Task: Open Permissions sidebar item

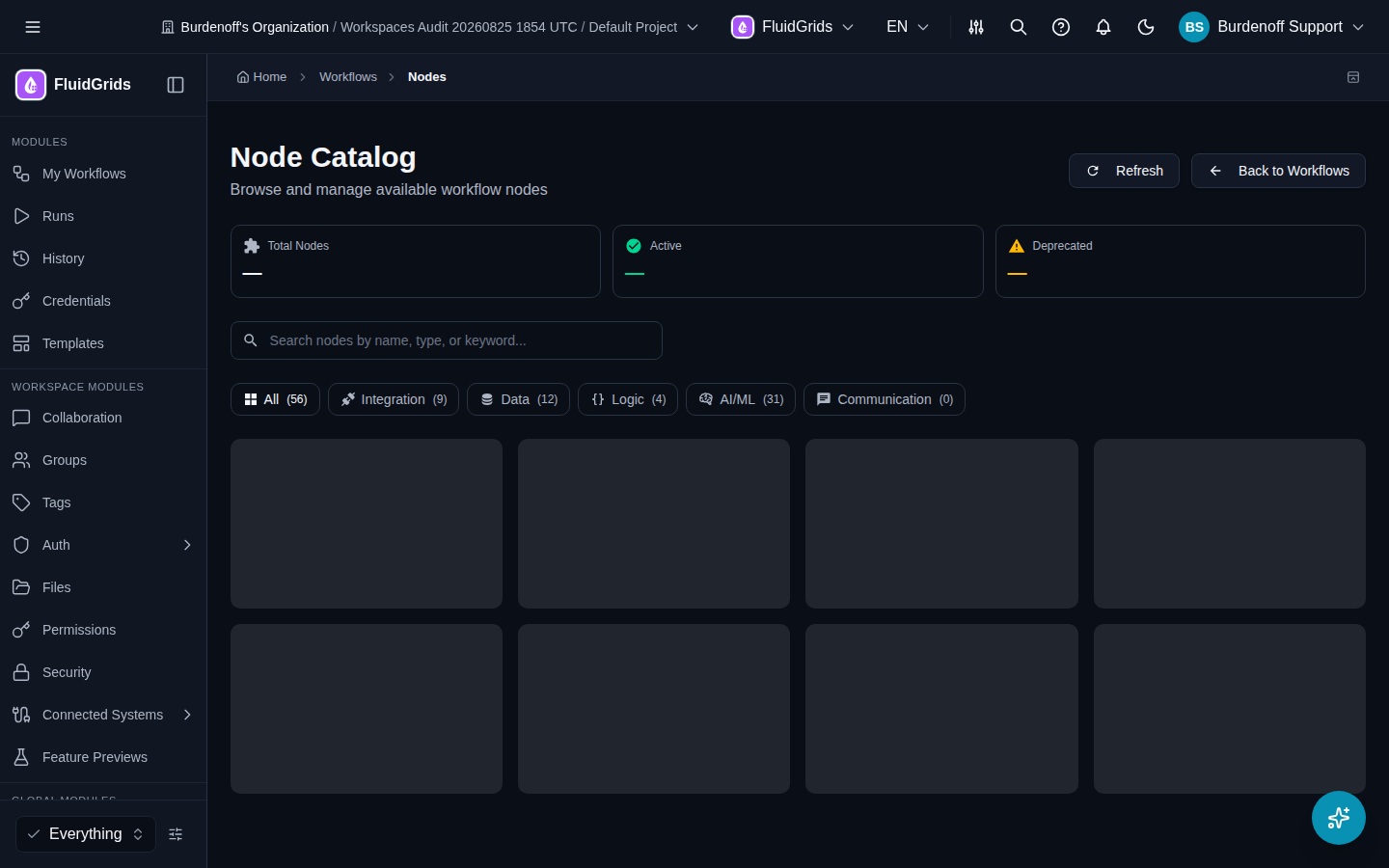Action: click(x=103, y=630)
